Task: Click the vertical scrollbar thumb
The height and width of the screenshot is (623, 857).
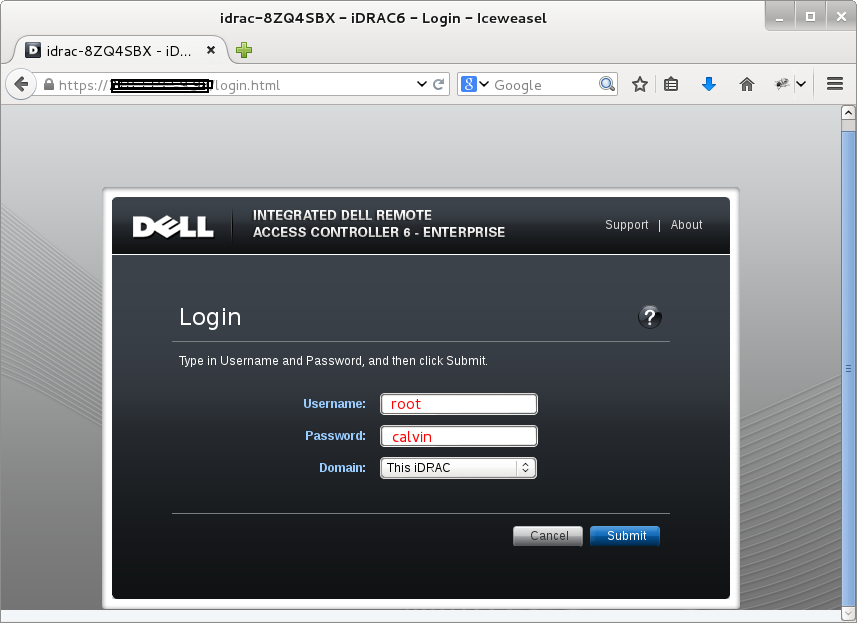Action: (848, 368)
